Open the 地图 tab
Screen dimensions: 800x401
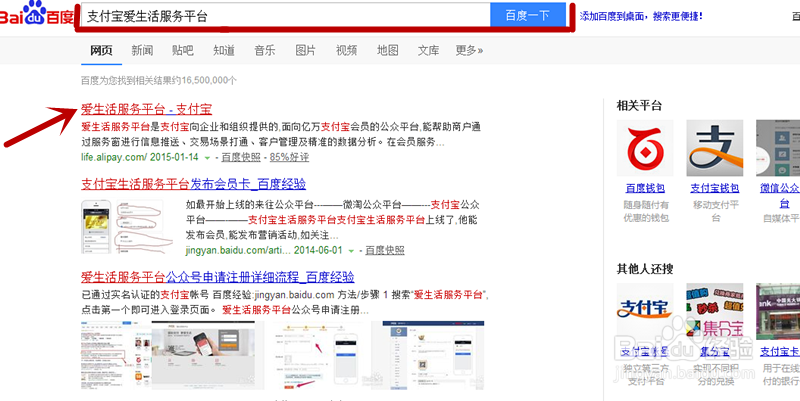coord(387,51)
